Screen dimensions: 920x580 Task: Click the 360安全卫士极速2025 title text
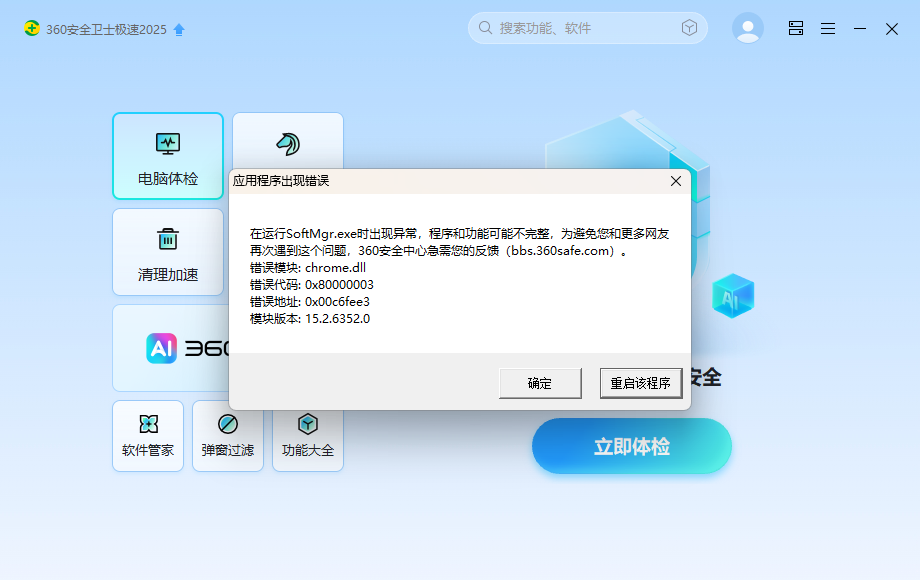tap(106, 29)
